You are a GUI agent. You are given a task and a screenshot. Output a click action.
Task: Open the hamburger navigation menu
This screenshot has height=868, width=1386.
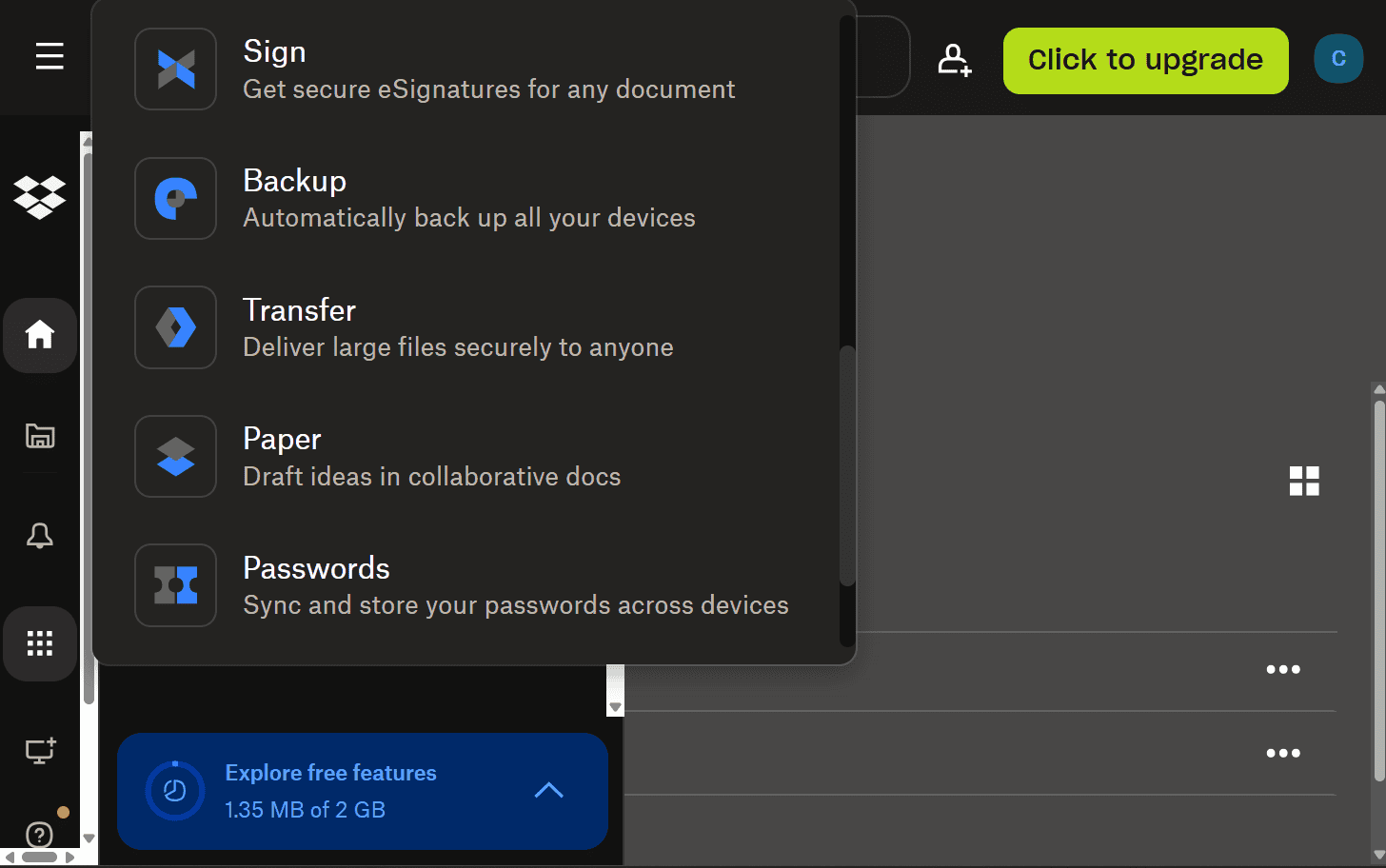pos(49,57)
